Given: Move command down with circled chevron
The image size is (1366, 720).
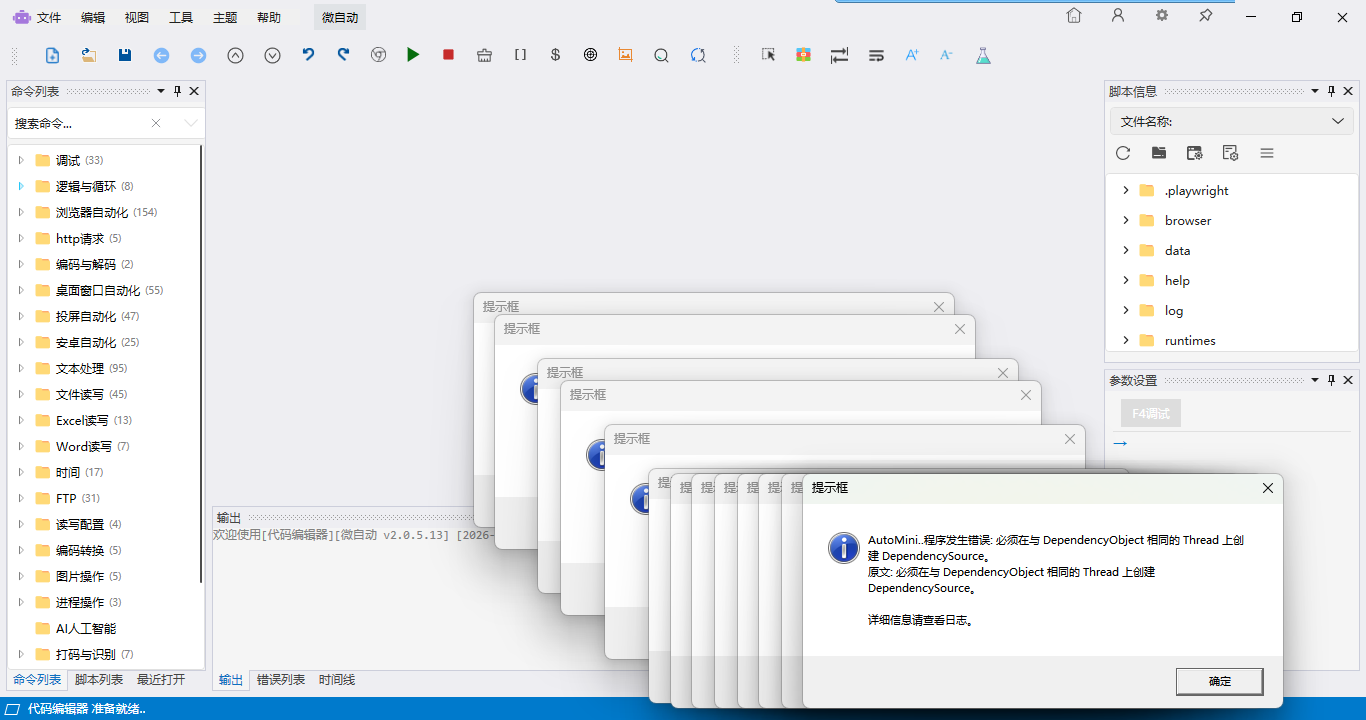Looking at the screenshot, I should tap(272, 55).
